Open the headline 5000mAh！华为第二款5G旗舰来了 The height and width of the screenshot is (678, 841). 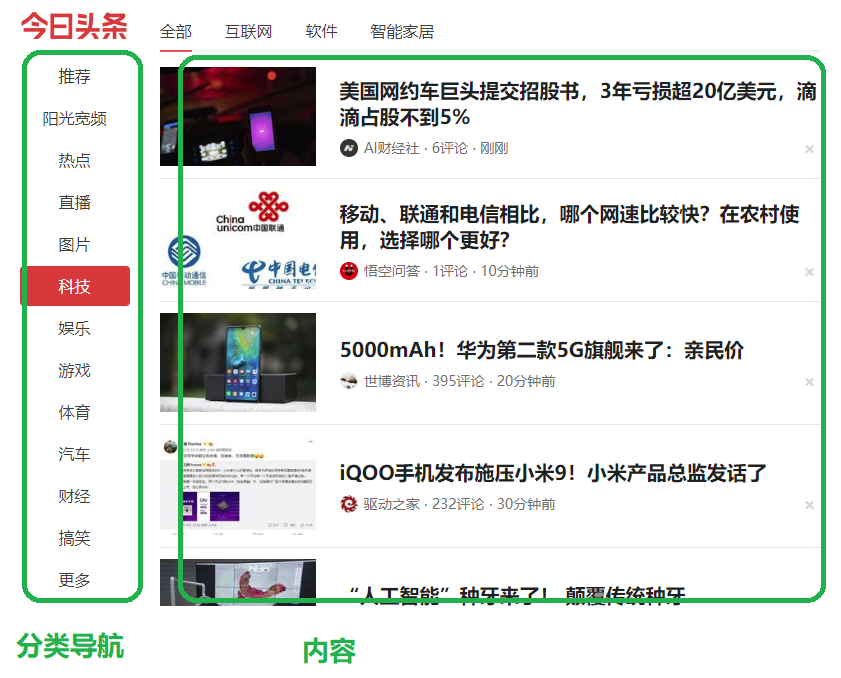pos(542,350)
